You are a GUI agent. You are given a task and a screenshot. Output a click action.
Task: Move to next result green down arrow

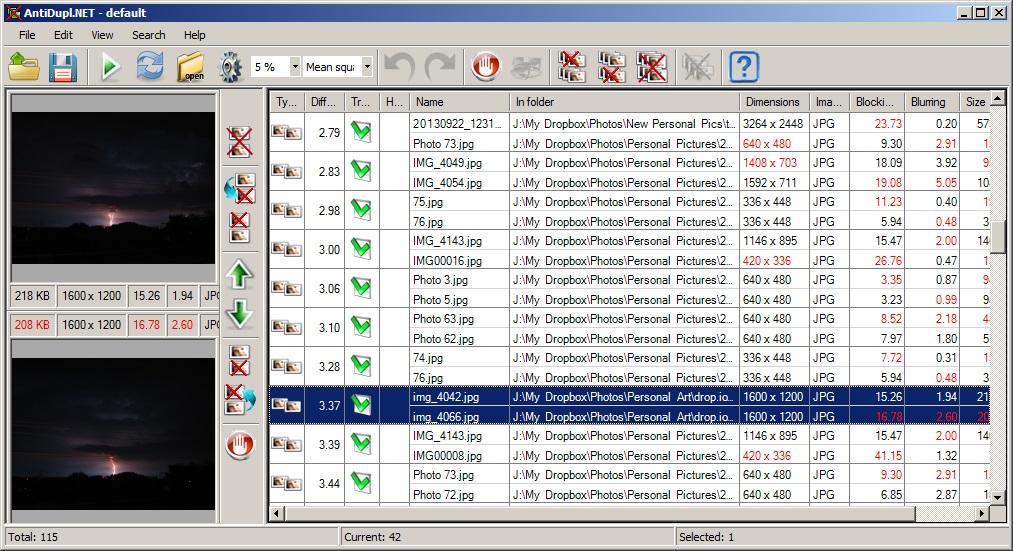pyautogui.click(x=239, y=315)
